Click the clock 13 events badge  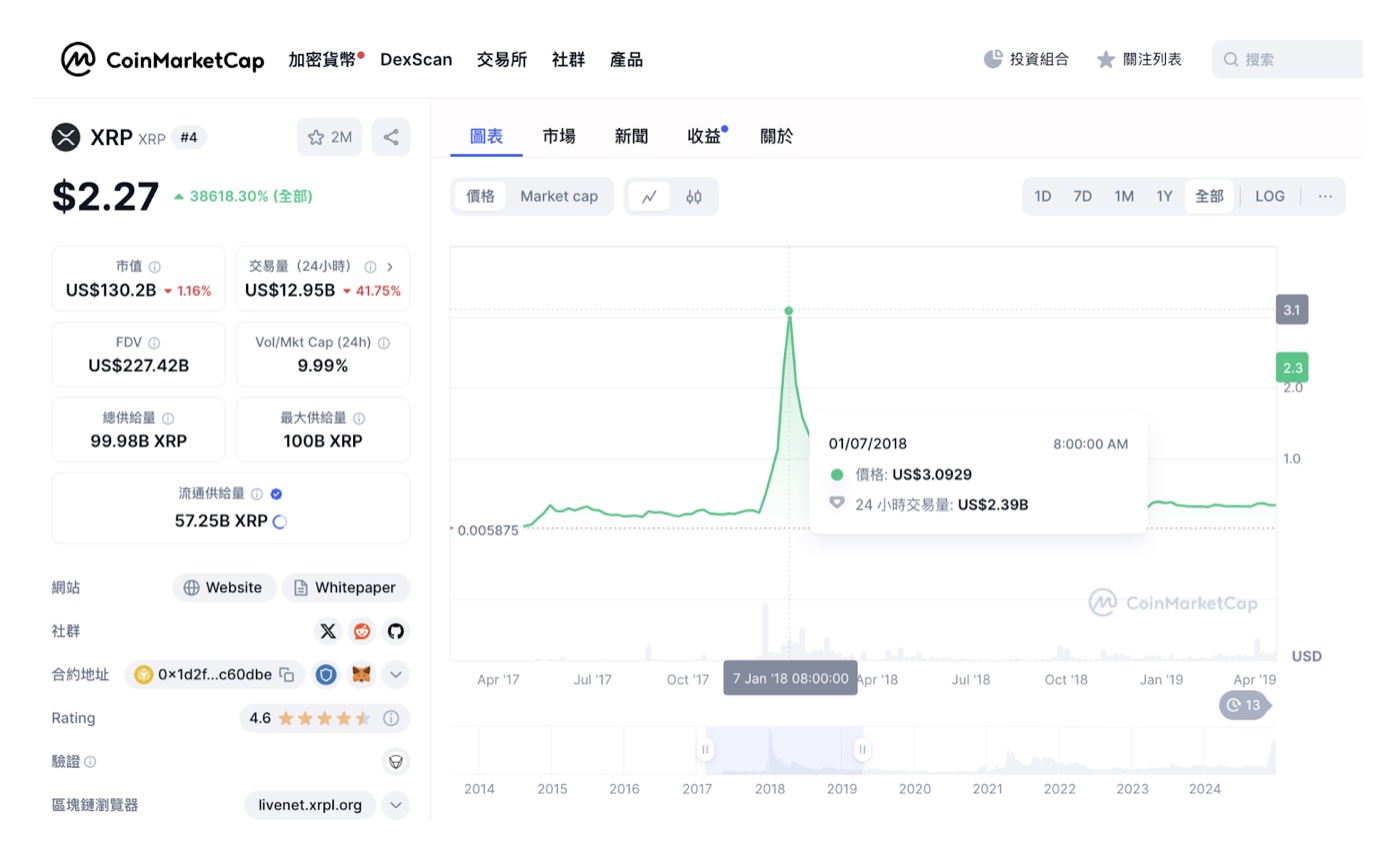(x=1244, y=705)
